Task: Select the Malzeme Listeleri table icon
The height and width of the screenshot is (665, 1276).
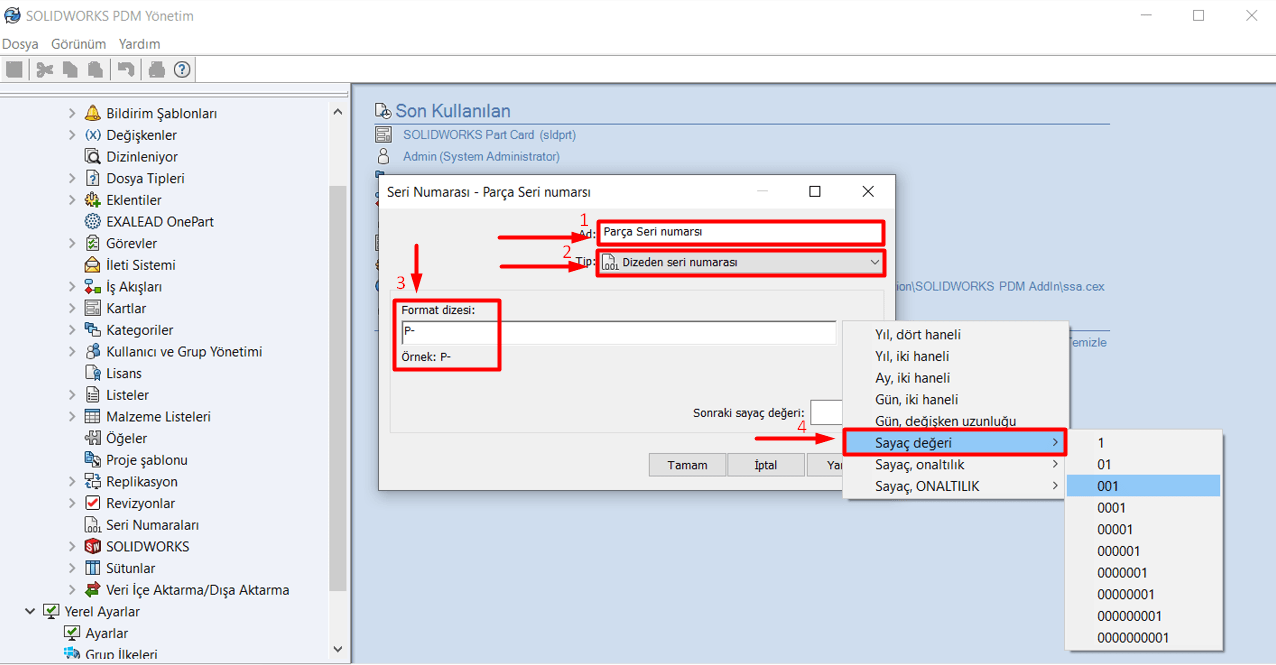Action: 93,416
